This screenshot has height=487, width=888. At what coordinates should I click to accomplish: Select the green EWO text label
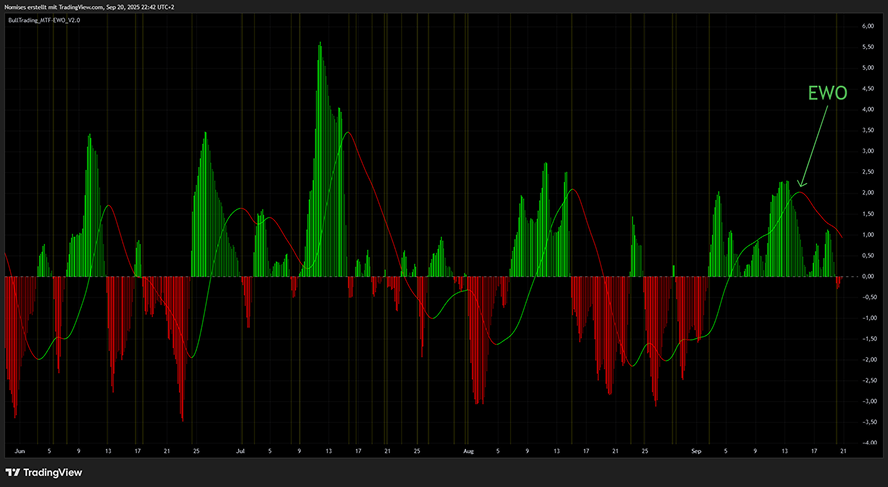(x=828, y=93)
